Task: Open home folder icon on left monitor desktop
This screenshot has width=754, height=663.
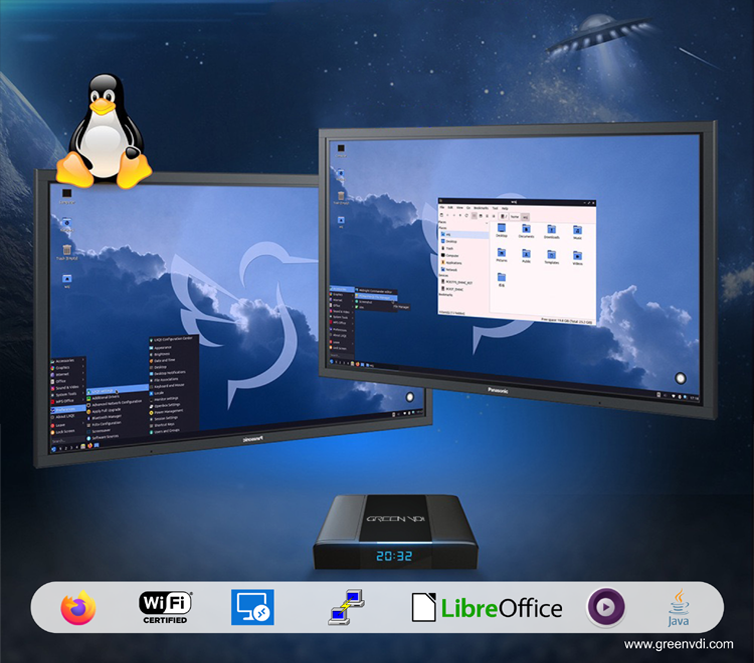Action: point(67,281)
